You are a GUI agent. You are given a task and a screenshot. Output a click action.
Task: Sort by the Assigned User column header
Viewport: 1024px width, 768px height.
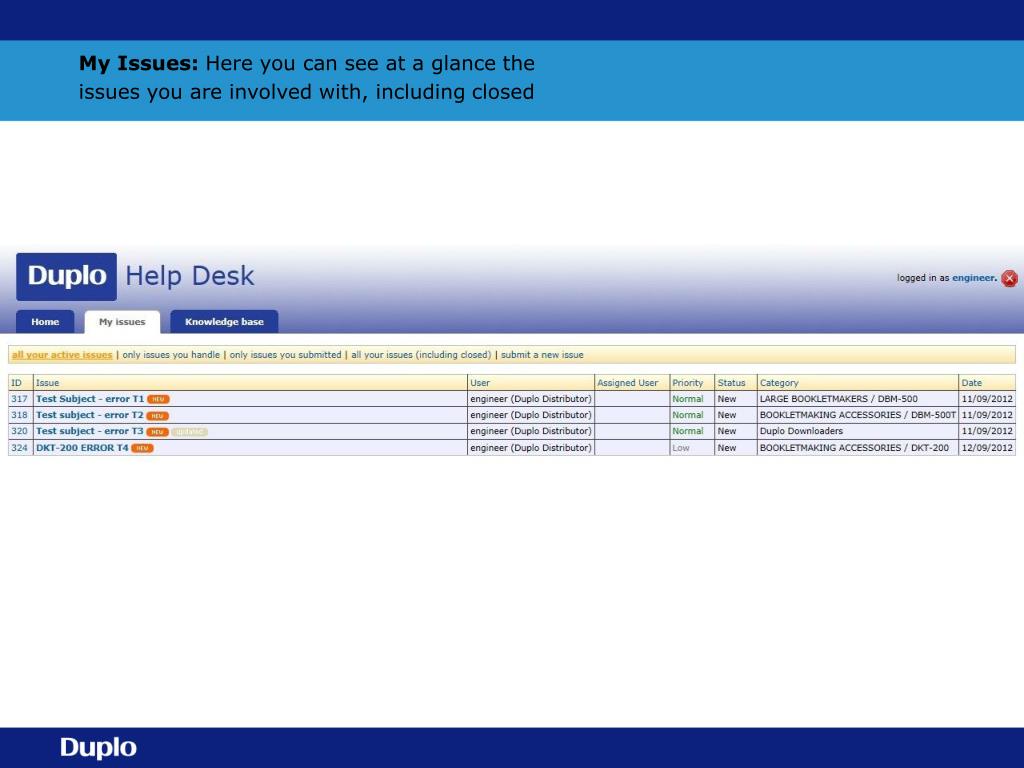point(628,383)
